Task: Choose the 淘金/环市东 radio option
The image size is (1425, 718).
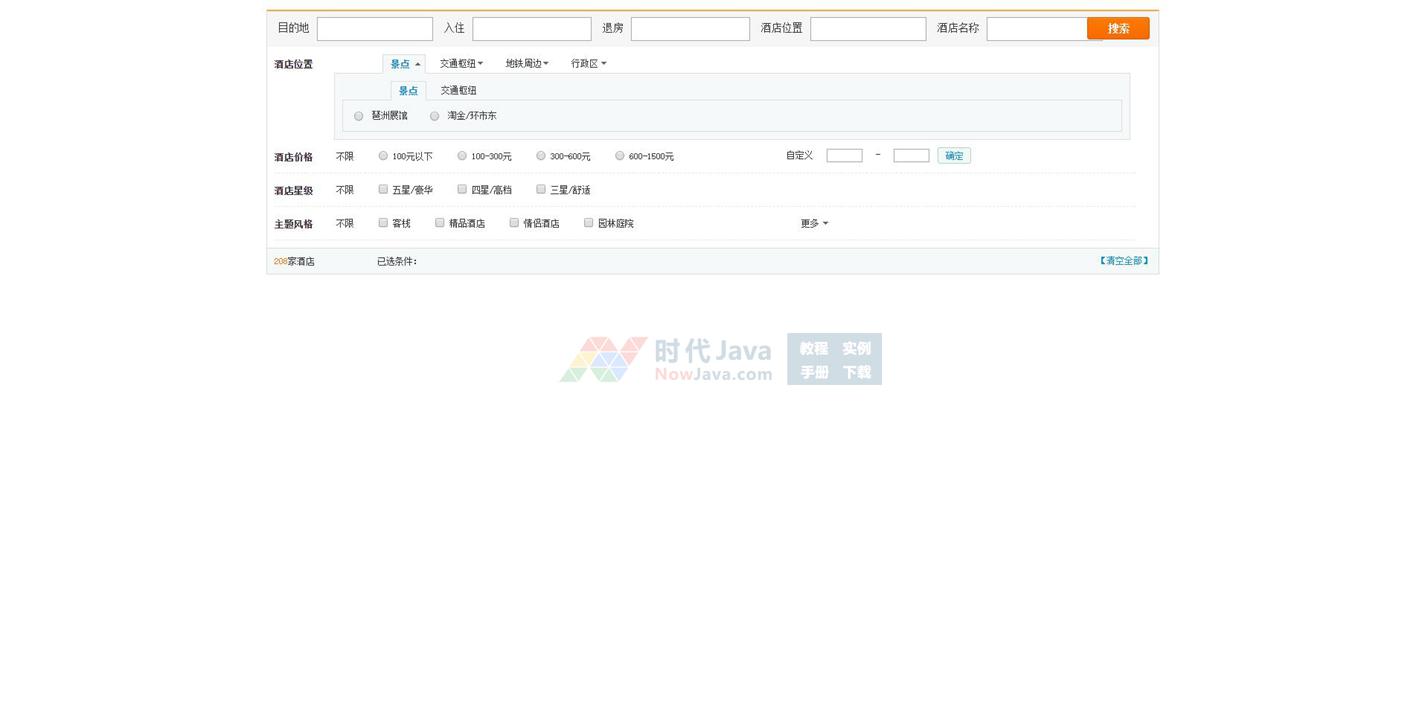Action: (435, 117)
